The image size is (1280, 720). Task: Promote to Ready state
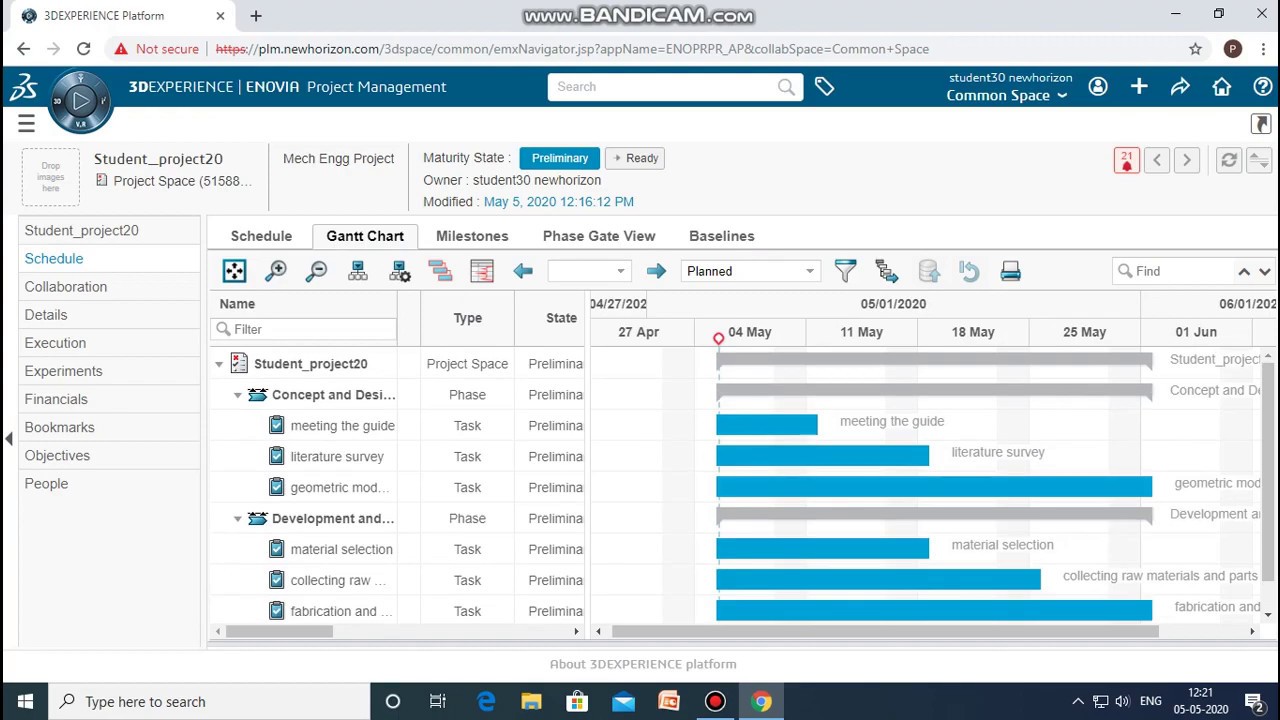pyautogui.click(x=635, y=158)
